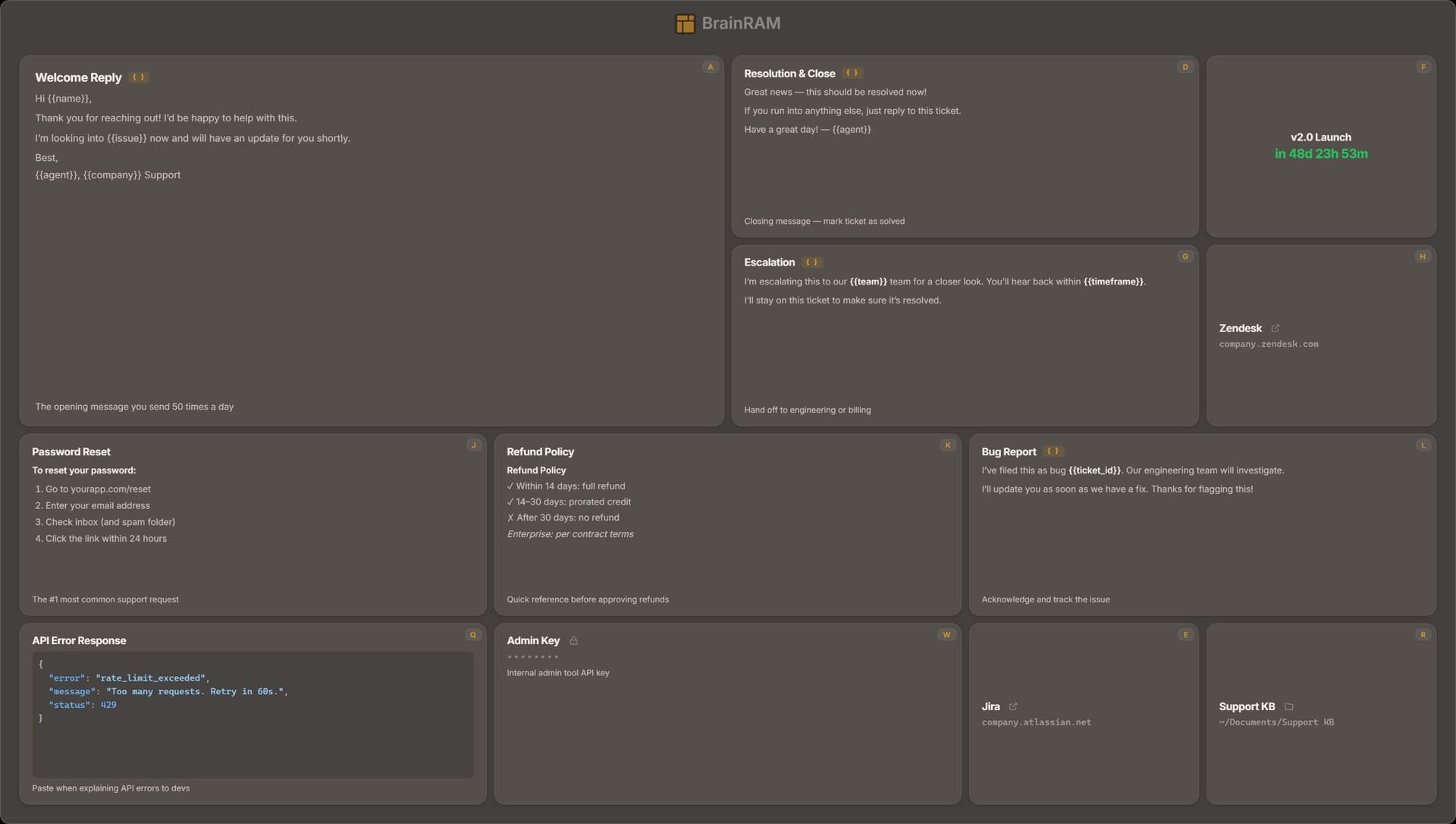
Task: Click the R shortcut badge on Support KB
Action: (1423, 635)
